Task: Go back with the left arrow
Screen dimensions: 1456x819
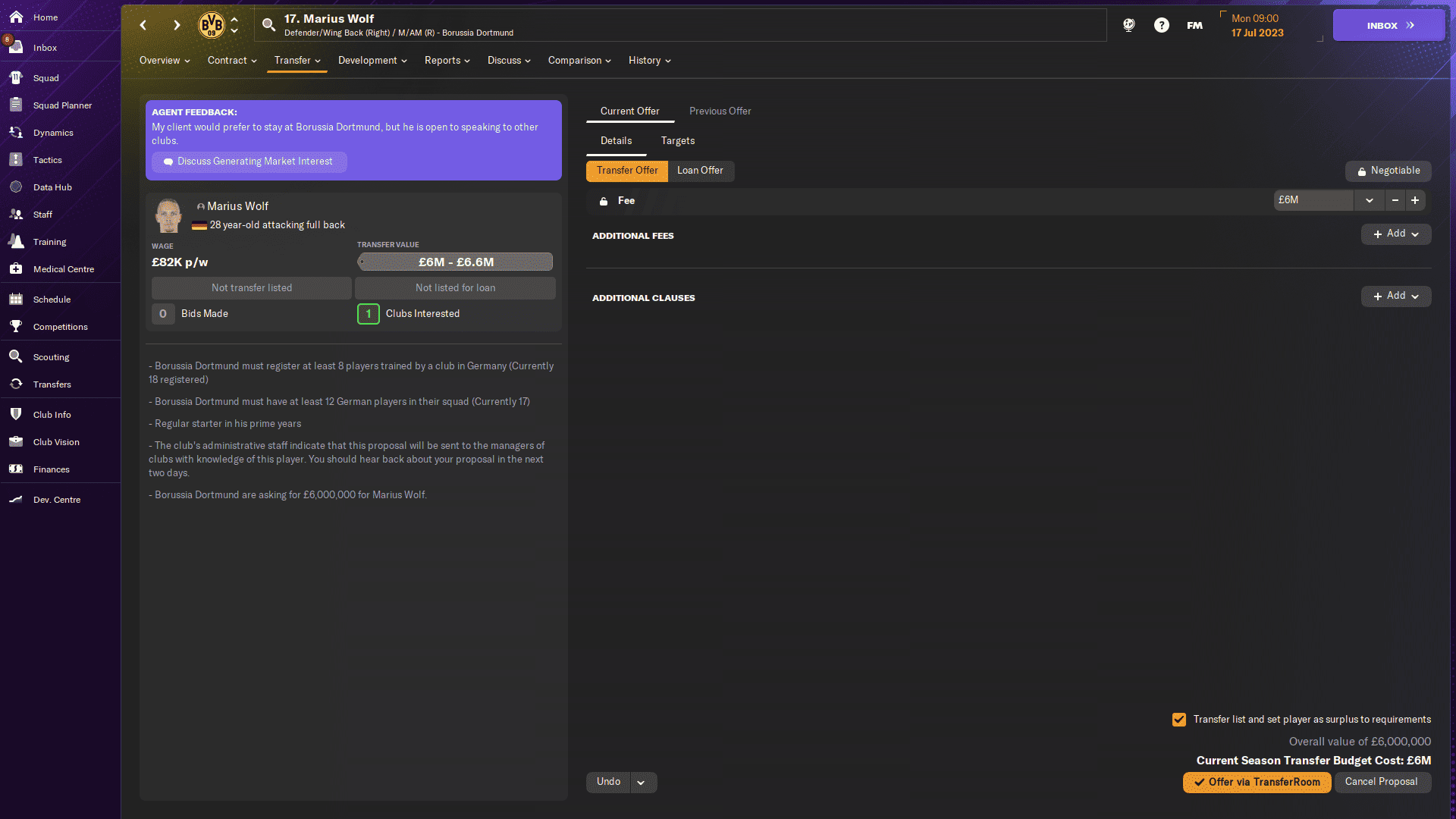Action: pyautogui.click(x=143, y=25)
